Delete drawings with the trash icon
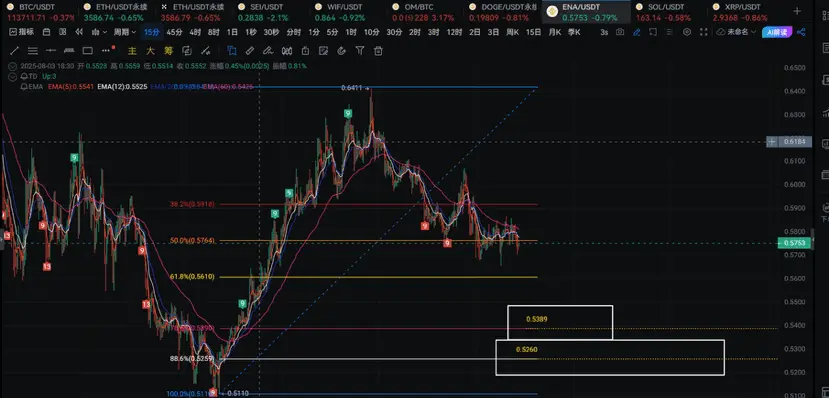 (378, 51)
